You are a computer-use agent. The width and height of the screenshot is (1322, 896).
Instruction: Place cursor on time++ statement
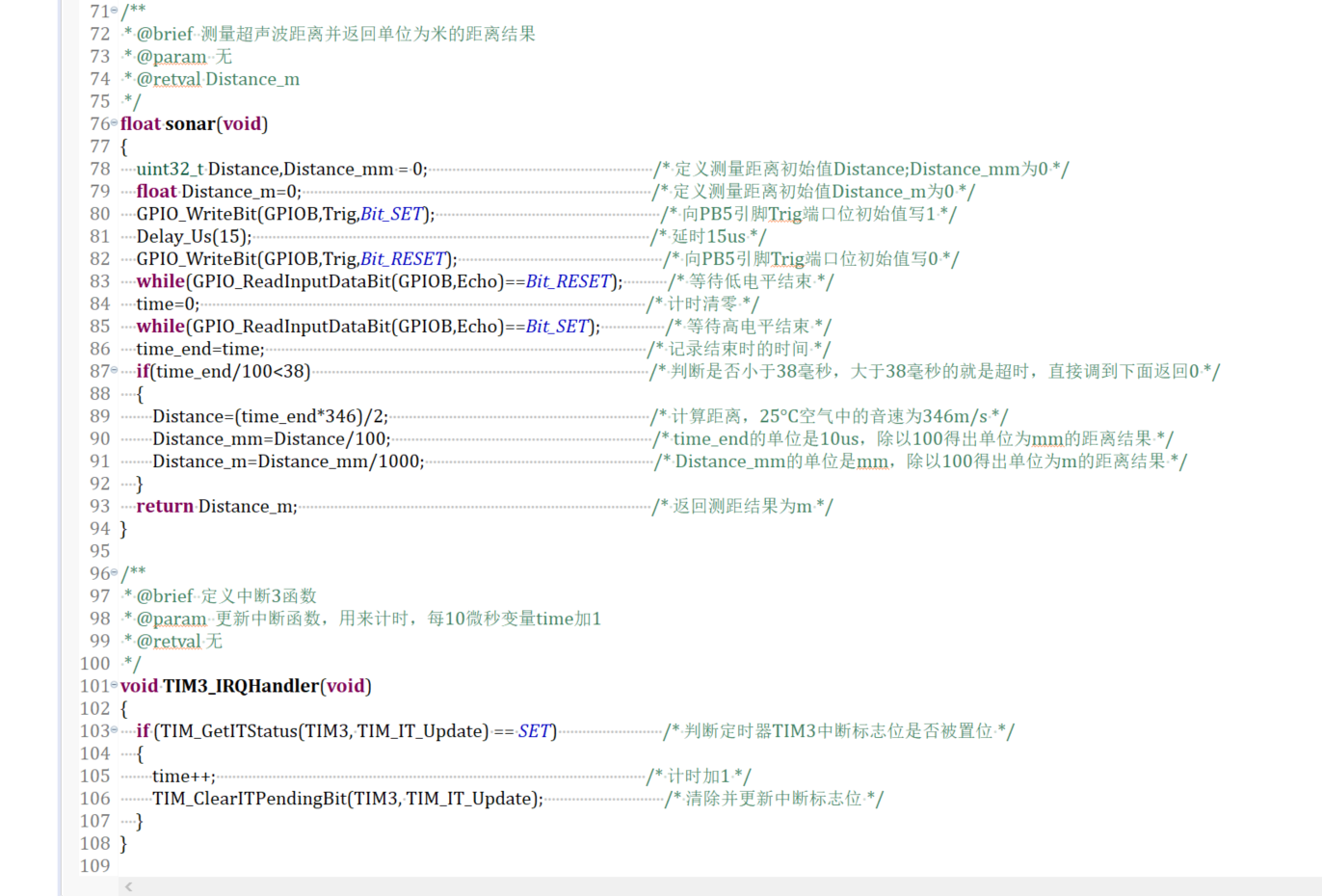click(184, 777)
